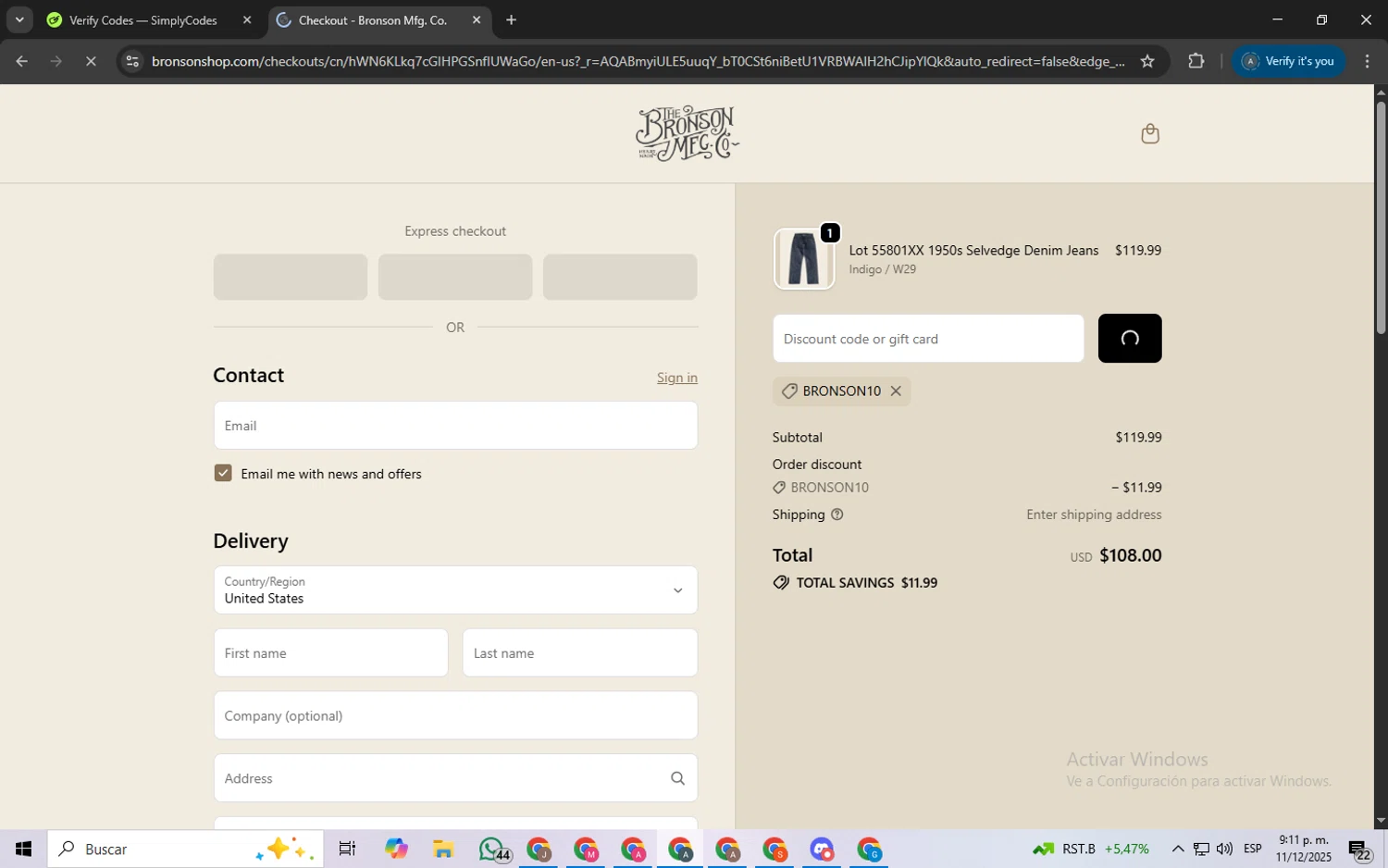
Task: Click the address search magnifier icon
Action: tap(677, 778)
